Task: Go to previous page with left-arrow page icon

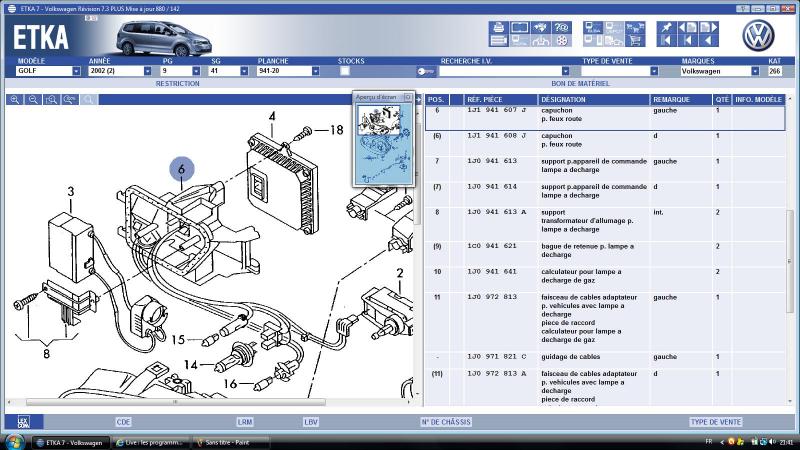Action: point(688,28)
